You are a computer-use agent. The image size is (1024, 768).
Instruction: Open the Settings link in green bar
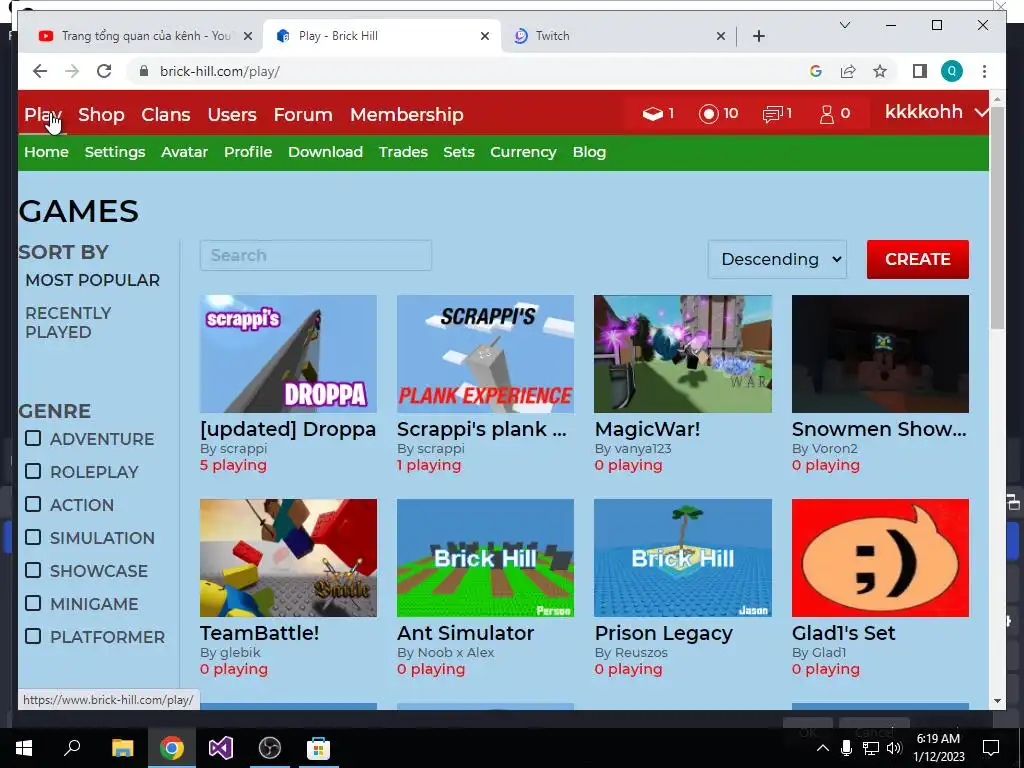tap(115, 152)
